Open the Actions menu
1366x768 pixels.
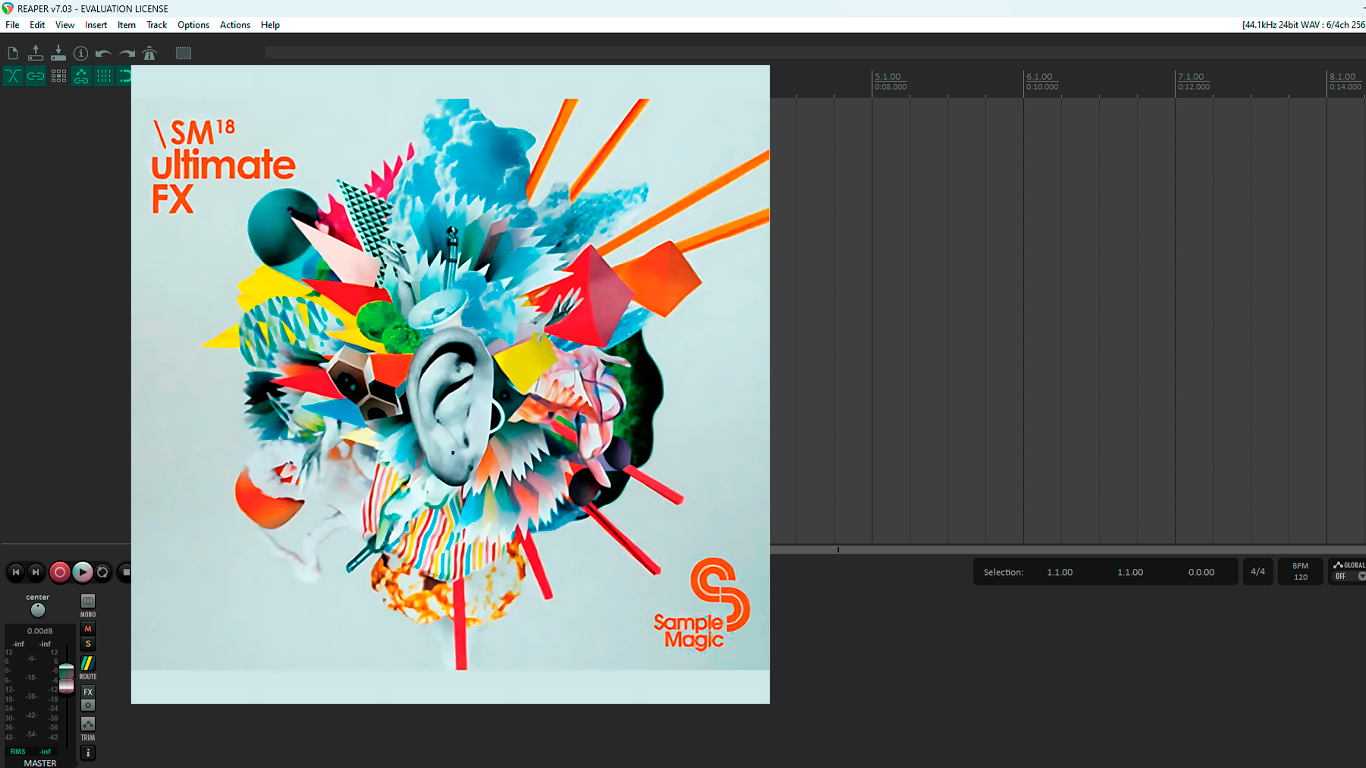tap(235, 25)
